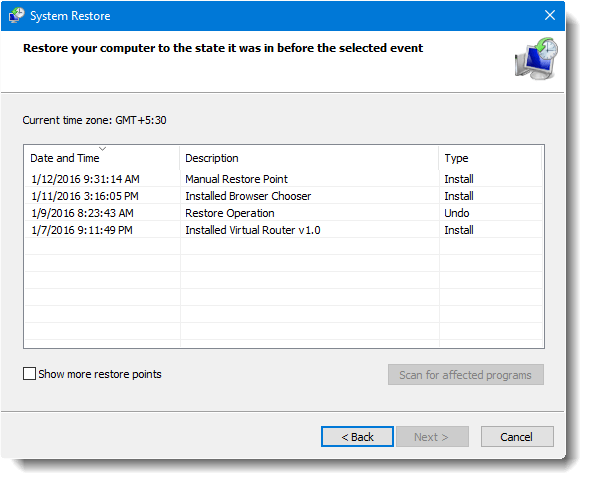Enable Show more restore points checkbox
Image resolution: width=591 pixels, height=484 pixels.
coord(29,374)
